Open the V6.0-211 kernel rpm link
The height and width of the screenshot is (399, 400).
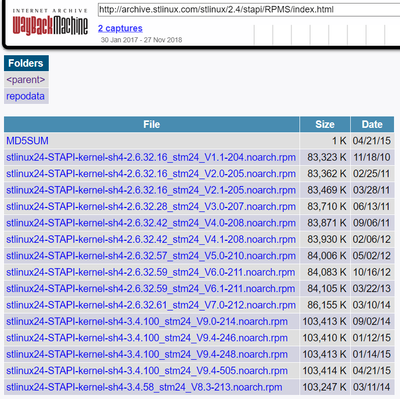[x=151, y=272]
